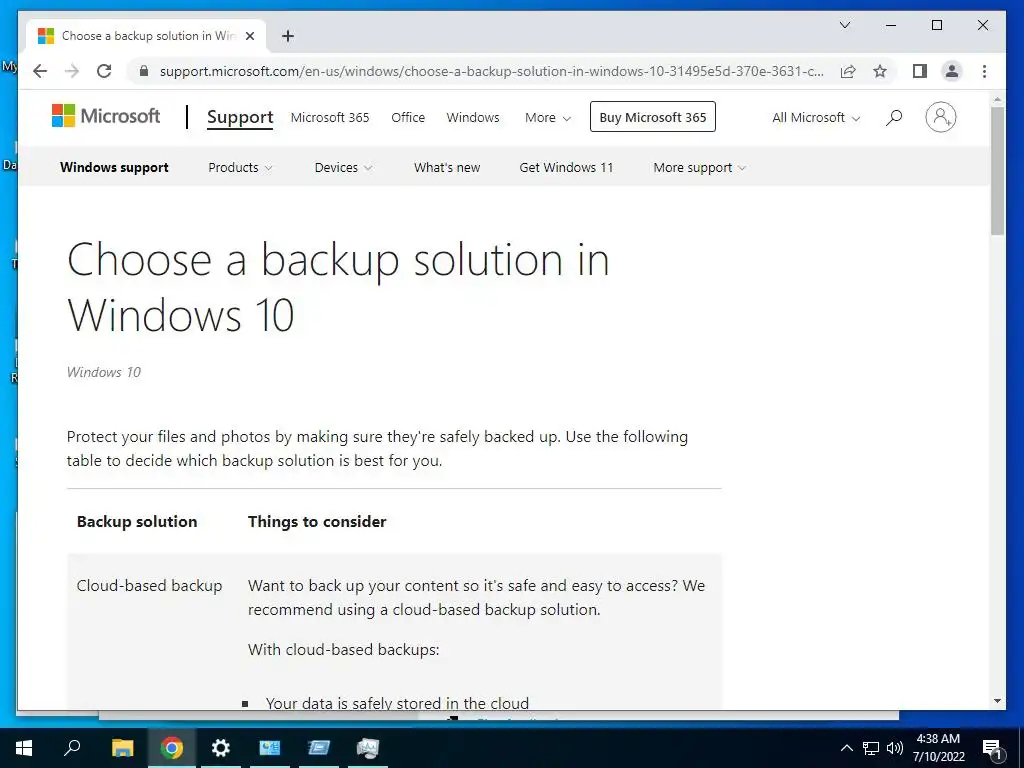Open the What's new menu item
The image size is (1024, 768).
[447, 167]
